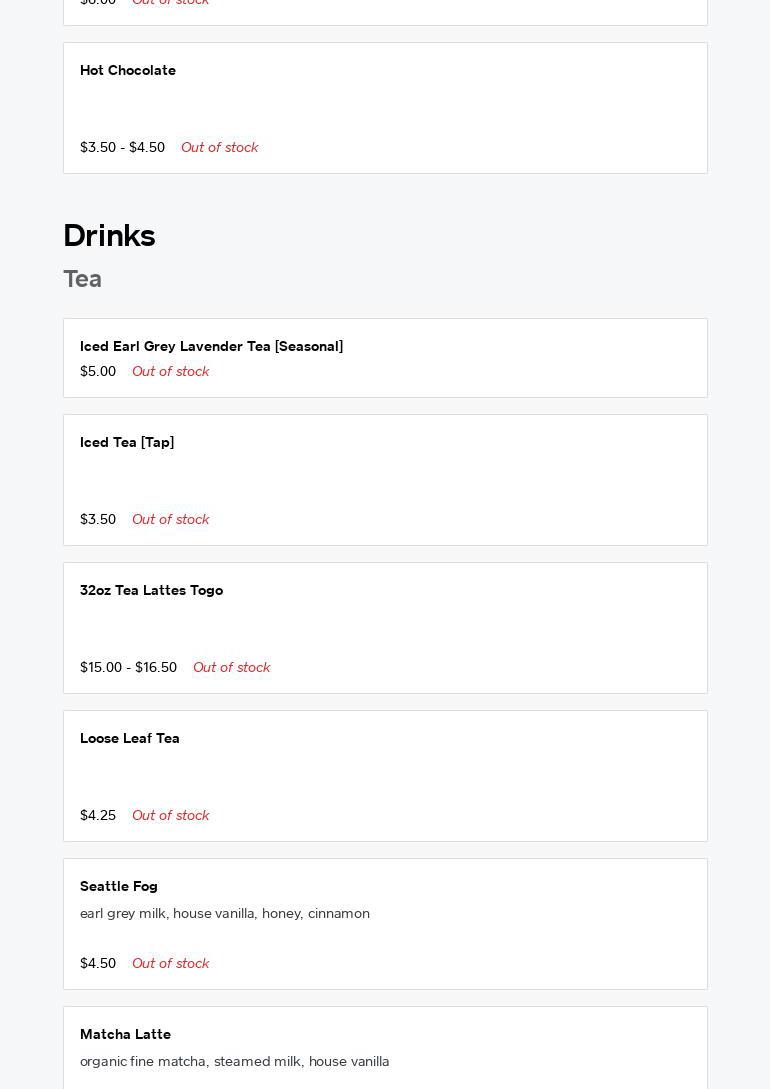Viewport: 770px width, 1089px height.
Task: Click Out of stock on 32oz Tea Lattes Togo
Action: coord(231,668)
